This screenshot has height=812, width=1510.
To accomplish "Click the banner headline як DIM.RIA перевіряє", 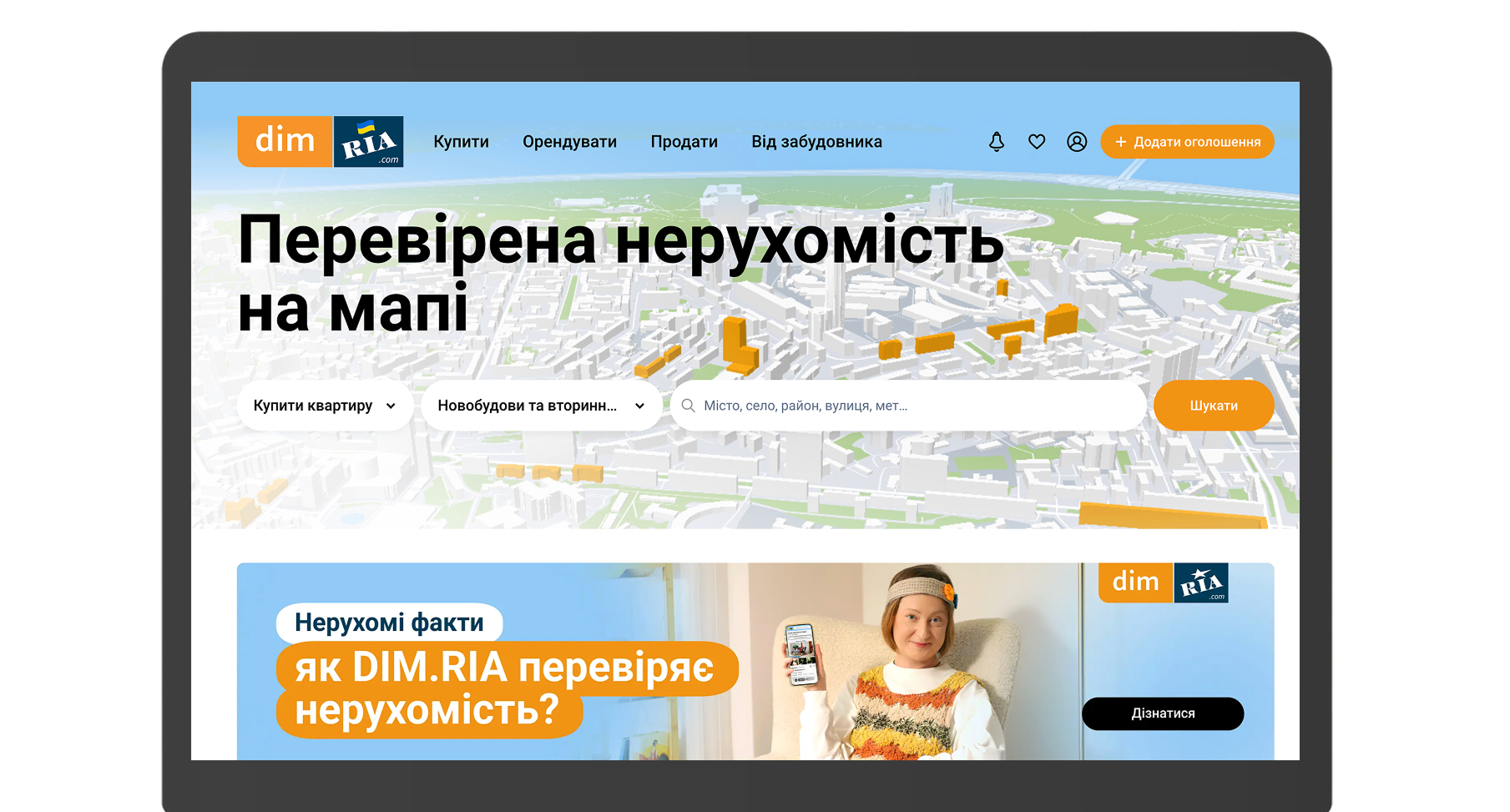I will click(x=505, y=668).
